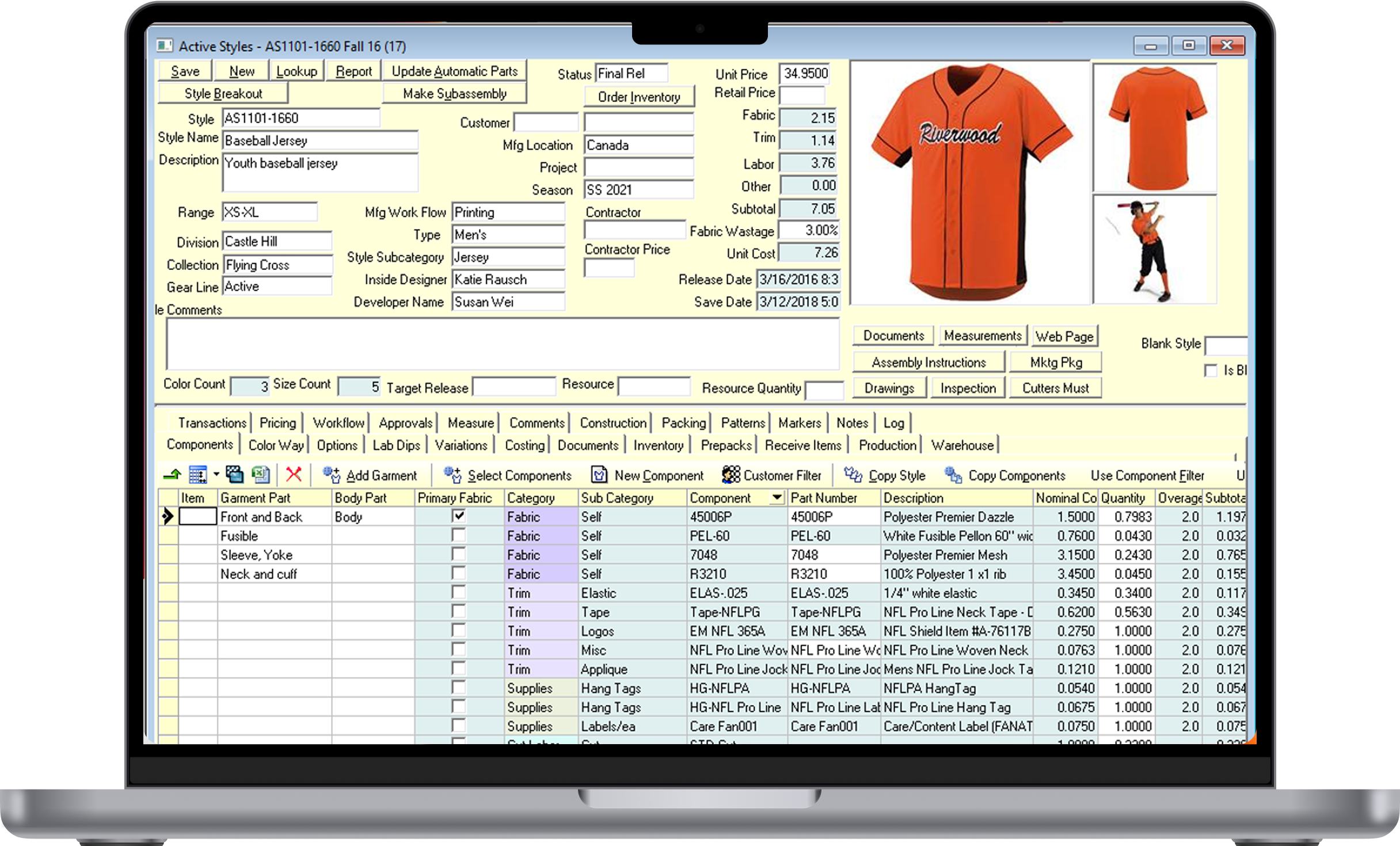Click the Copy Style icon
This screenshot has width=1400, height=846.
(x=853, y=475)
